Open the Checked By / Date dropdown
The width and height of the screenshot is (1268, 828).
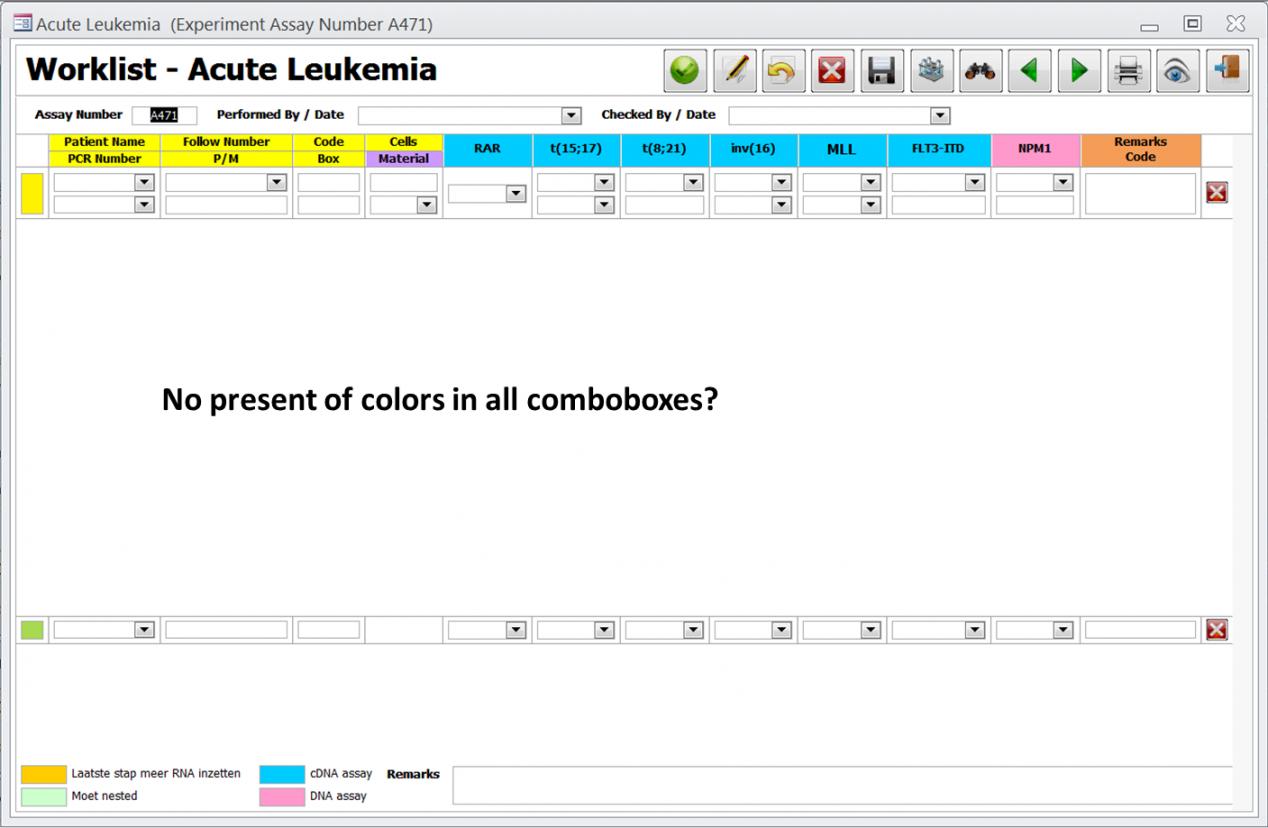click(x=939, y=116)
